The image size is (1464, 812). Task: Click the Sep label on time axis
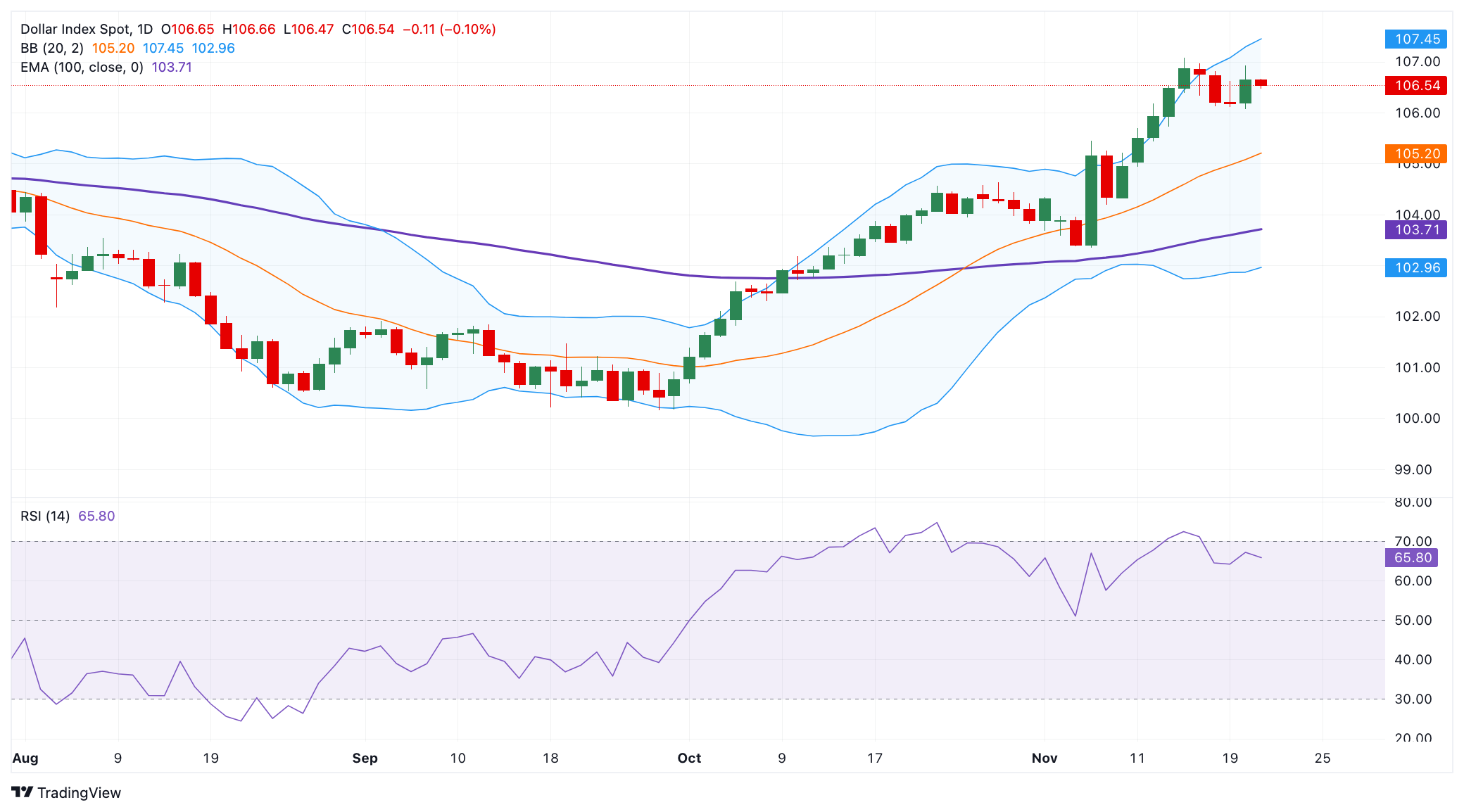pos(365,758)
